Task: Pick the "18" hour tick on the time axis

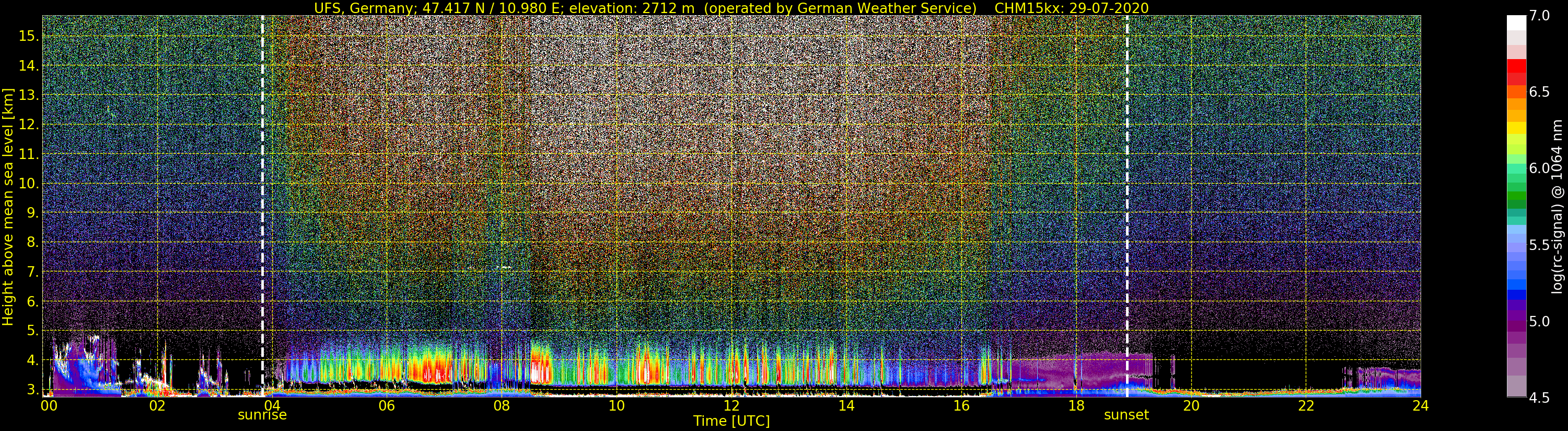Action: [x=1076, y=405]
